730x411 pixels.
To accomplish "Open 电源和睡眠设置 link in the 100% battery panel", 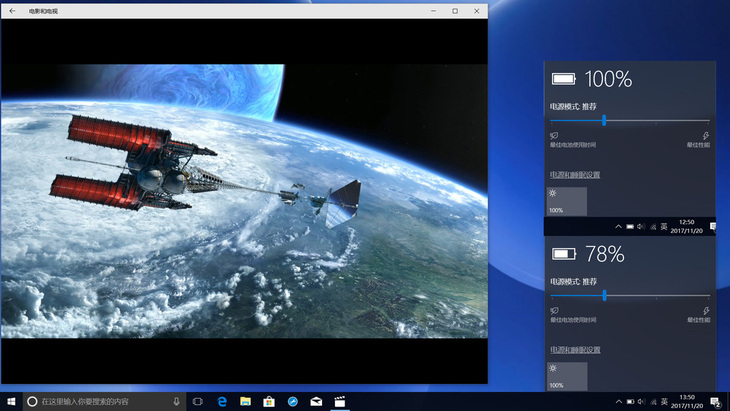I will pyautogui.click(x=574, y=174).
